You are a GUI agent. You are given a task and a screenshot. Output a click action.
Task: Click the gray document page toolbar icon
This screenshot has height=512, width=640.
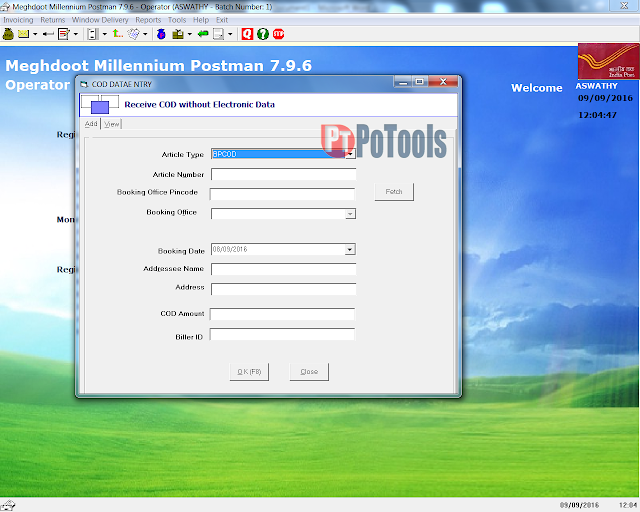[218, 34]
